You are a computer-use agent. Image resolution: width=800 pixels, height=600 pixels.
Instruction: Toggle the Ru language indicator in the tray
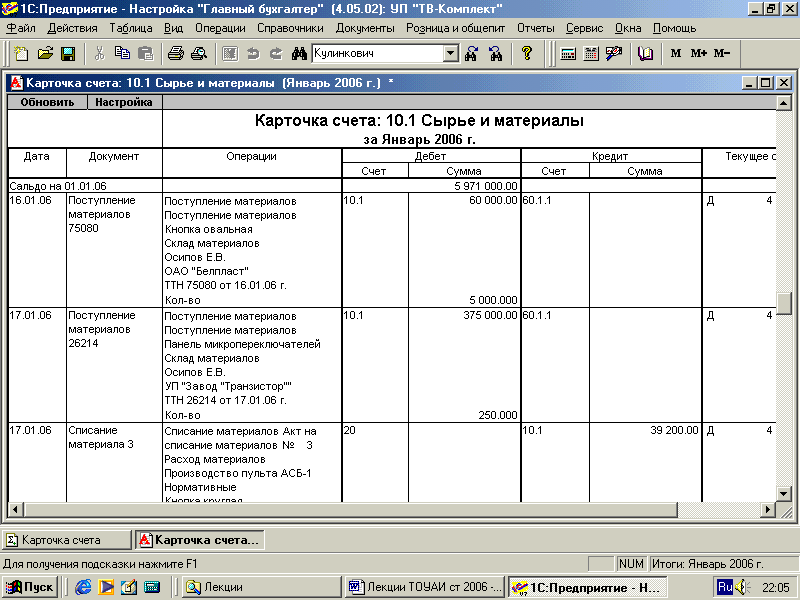724,587
